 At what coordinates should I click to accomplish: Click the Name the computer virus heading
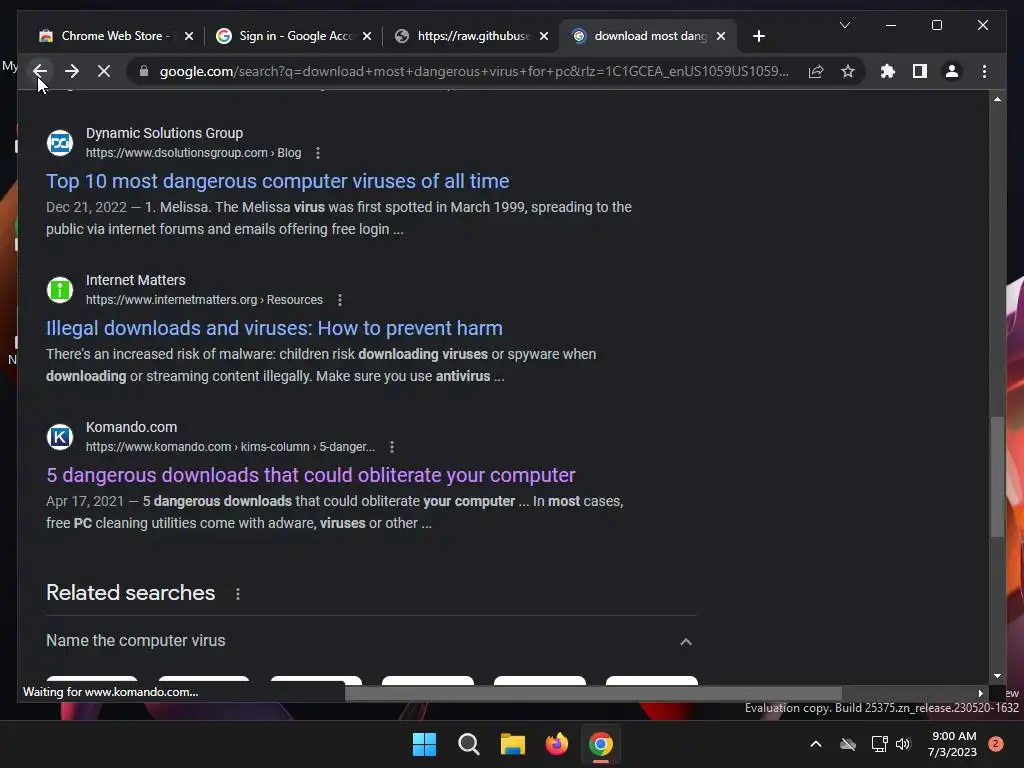coord(136,641)
